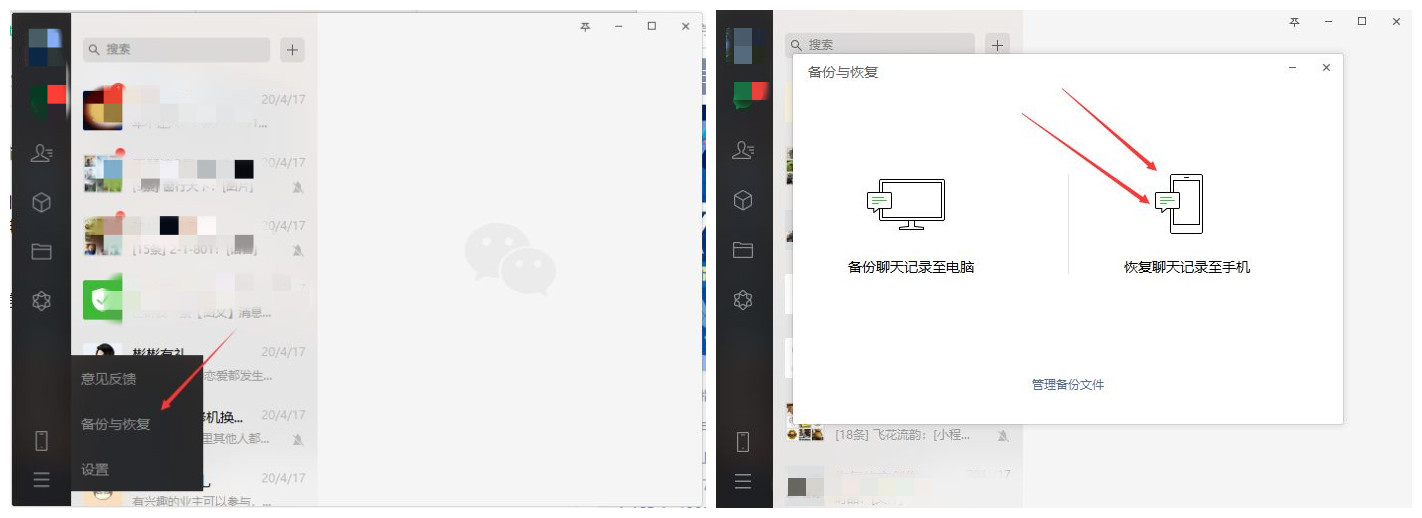Close the right WeChat window
1422x518 pixels.
(1396, 21)
